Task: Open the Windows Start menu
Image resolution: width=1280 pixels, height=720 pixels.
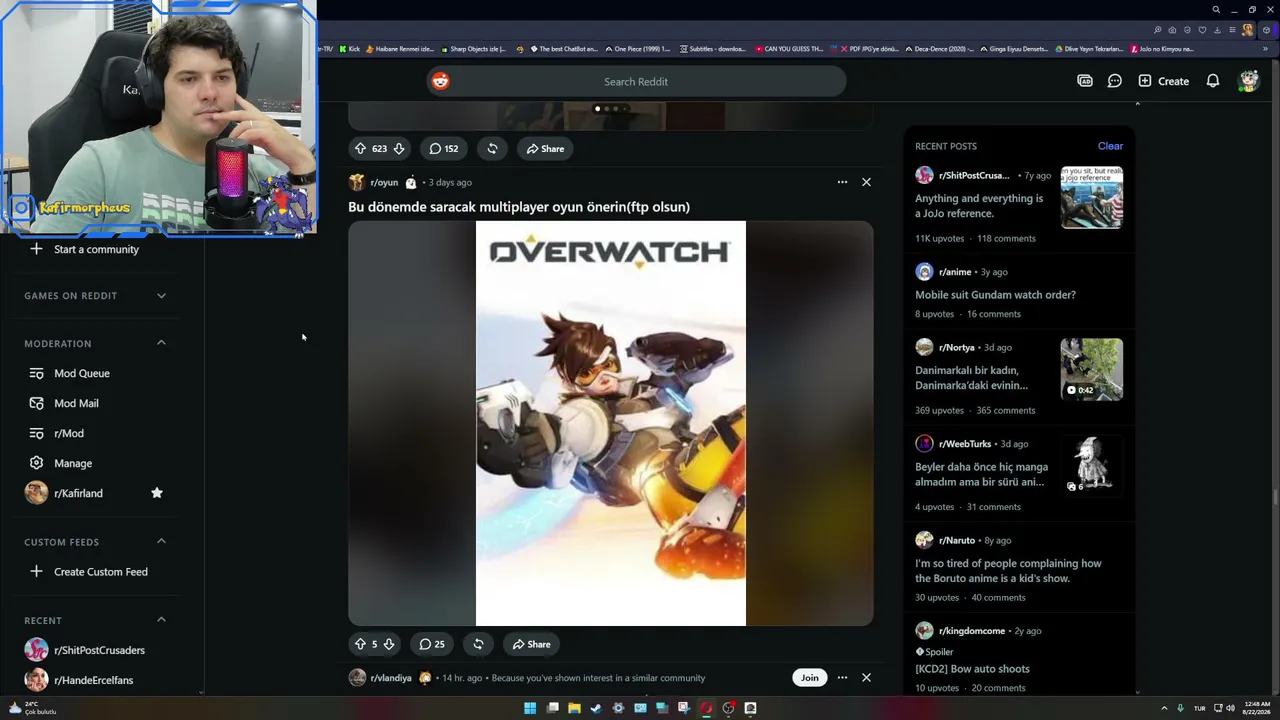Action: [x=530, y=708]
